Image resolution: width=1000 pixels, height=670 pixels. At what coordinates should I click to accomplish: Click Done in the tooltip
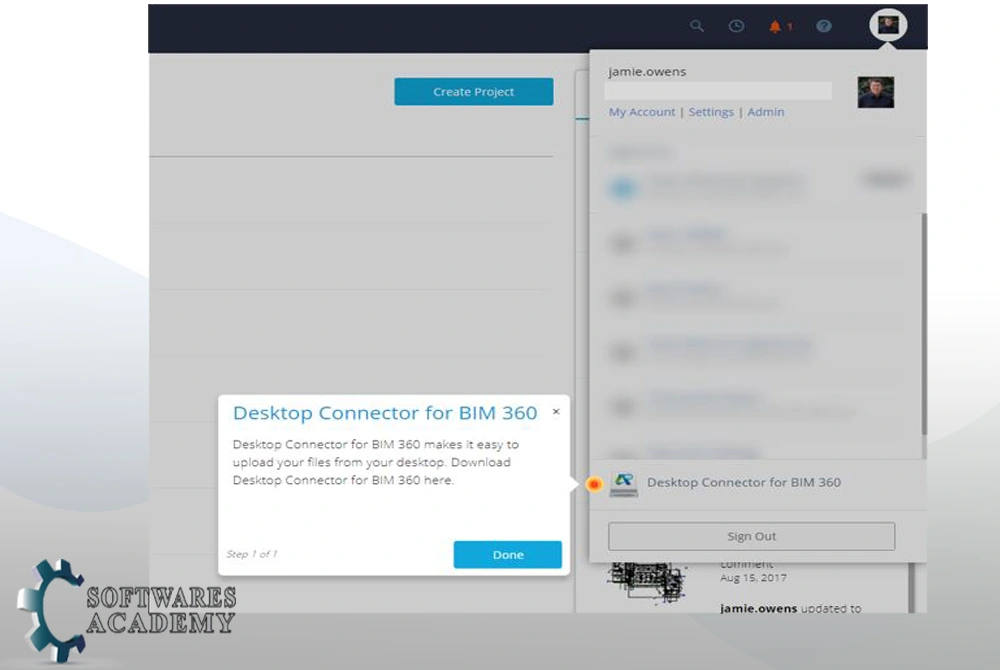click(508, 555)
